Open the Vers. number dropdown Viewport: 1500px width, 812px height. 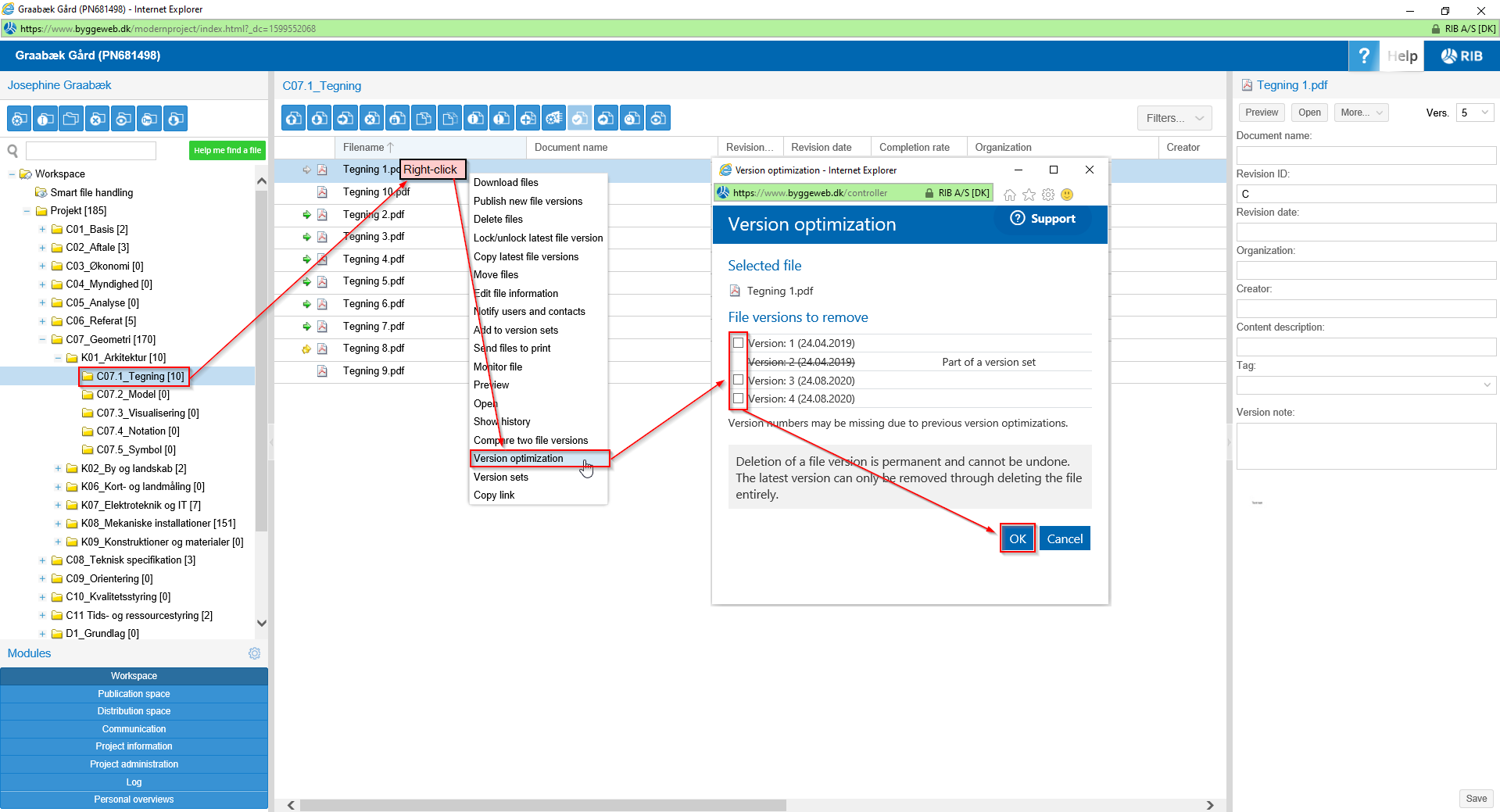point(1474,113)
